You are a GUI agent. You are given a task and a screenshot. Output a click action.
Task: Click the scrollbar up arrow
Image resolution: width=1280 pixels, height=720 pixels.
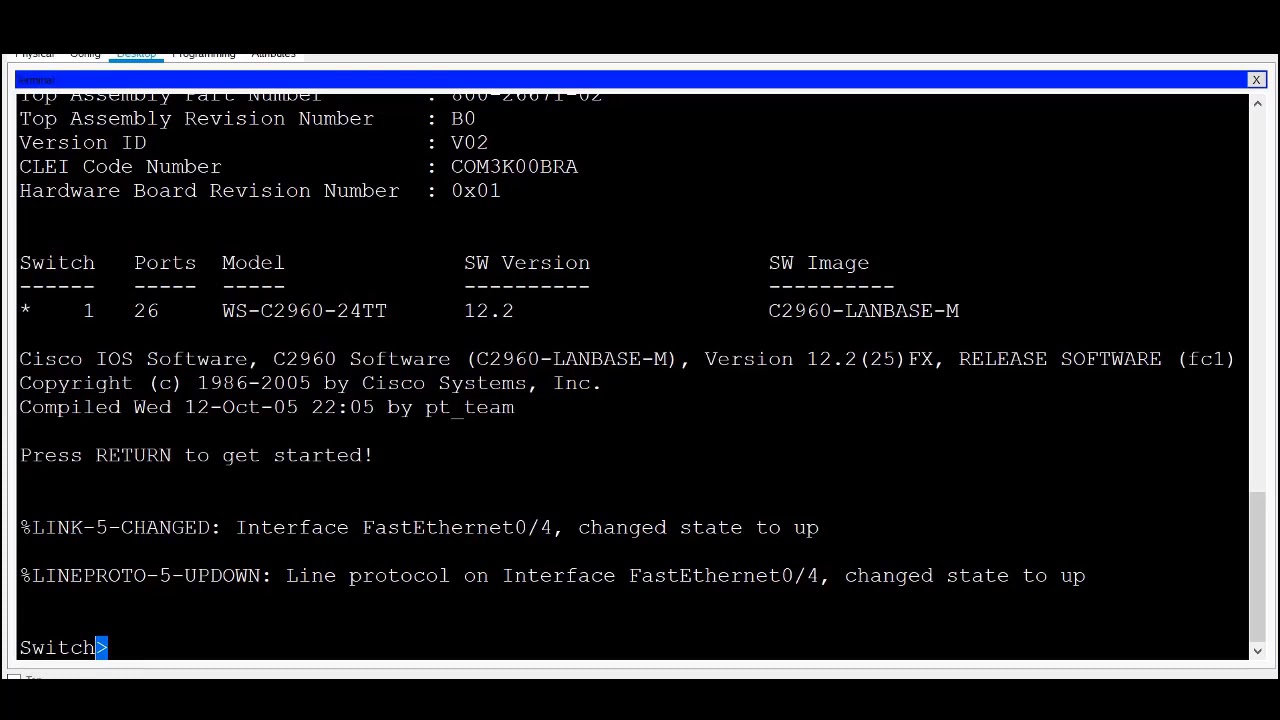click(x=1257, y=102)
